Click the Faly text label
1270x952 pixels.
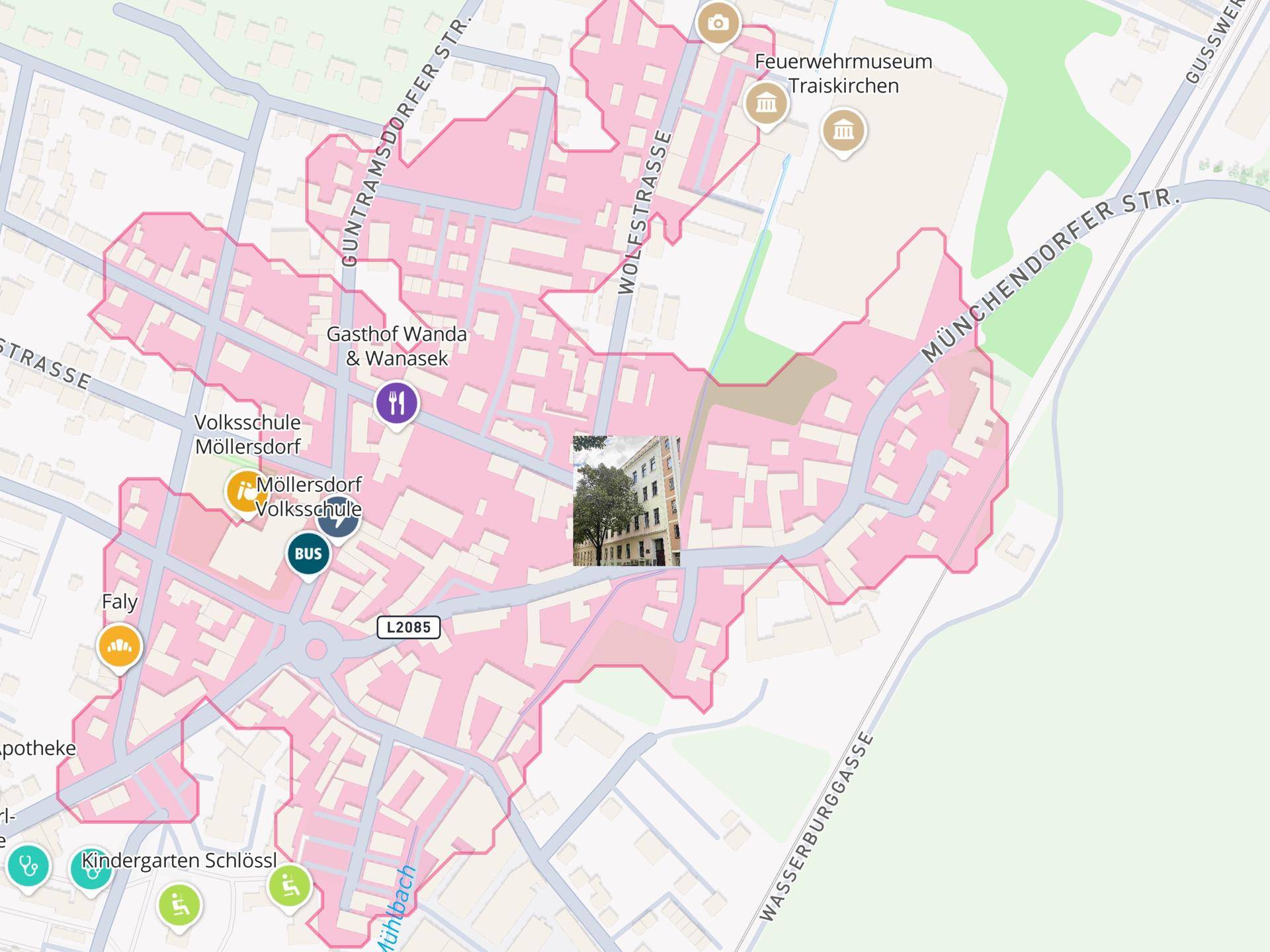[120, 602]
